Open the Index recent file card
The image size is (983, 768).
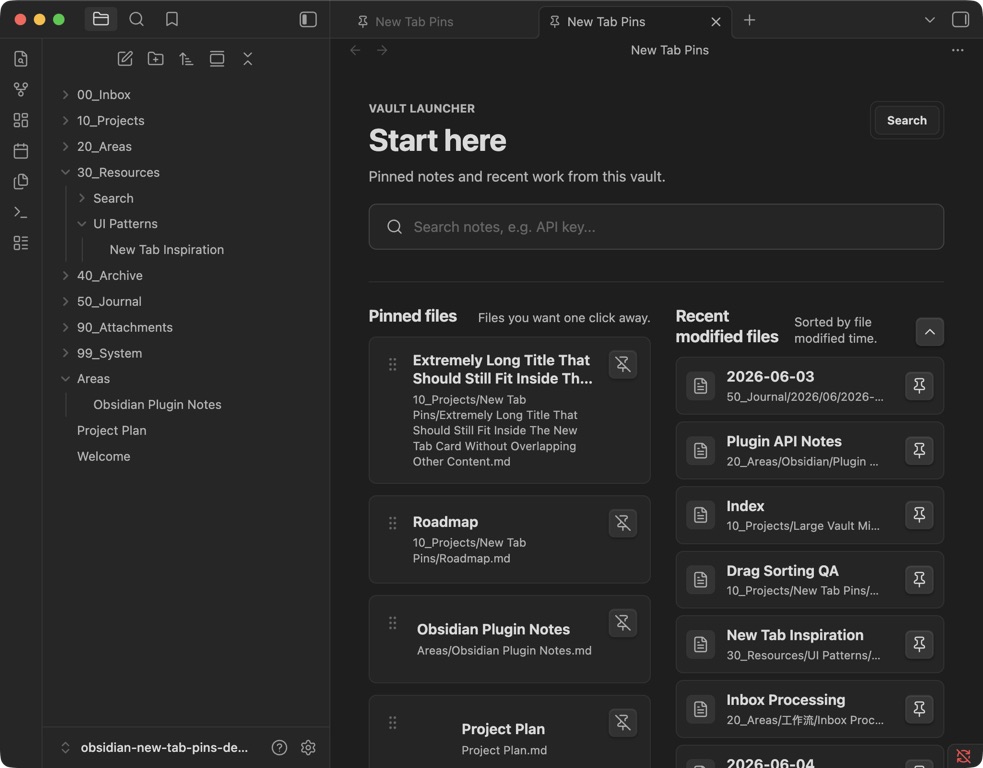tap(809, 515)
